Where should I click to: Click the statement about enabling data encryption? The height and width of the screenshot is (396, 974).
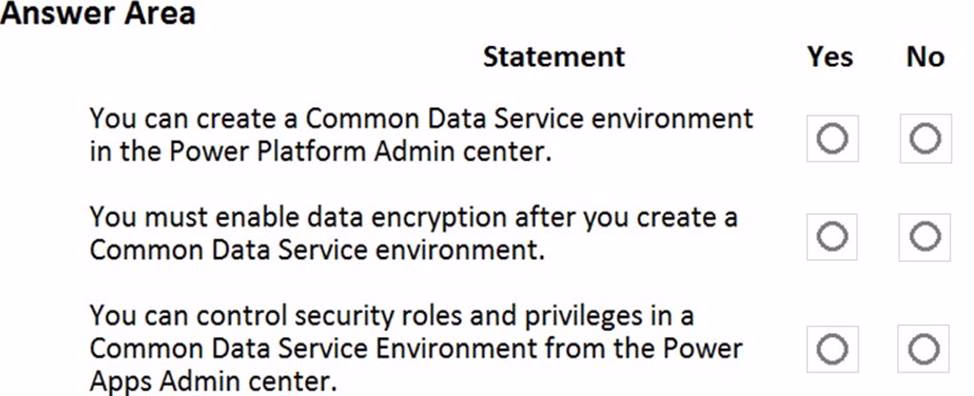(x=413, y=234)
